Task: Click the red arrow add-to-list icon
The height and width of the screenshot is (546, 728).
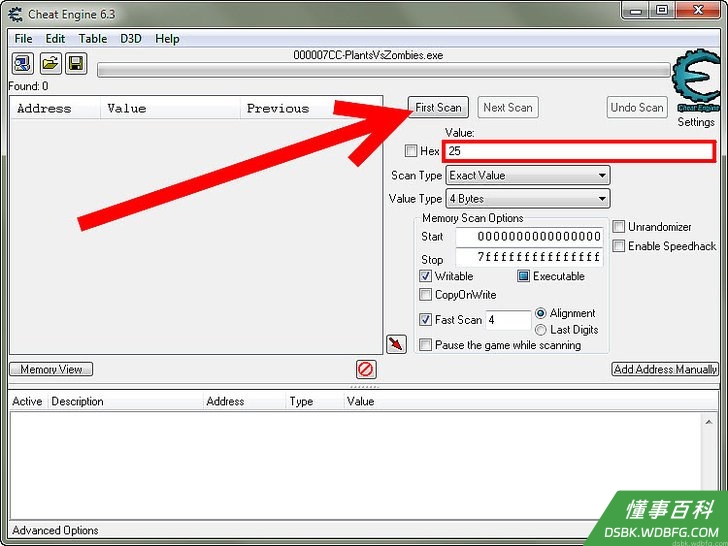Action: click(396, 344)
